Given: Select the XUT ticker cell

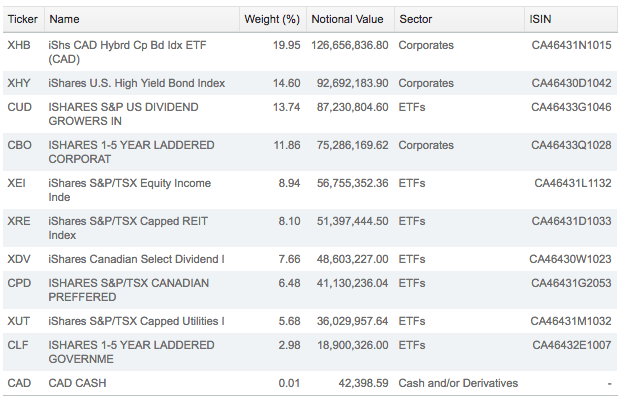Looking at the screenshot, I should pyautogui.click(x=18, y=321).
